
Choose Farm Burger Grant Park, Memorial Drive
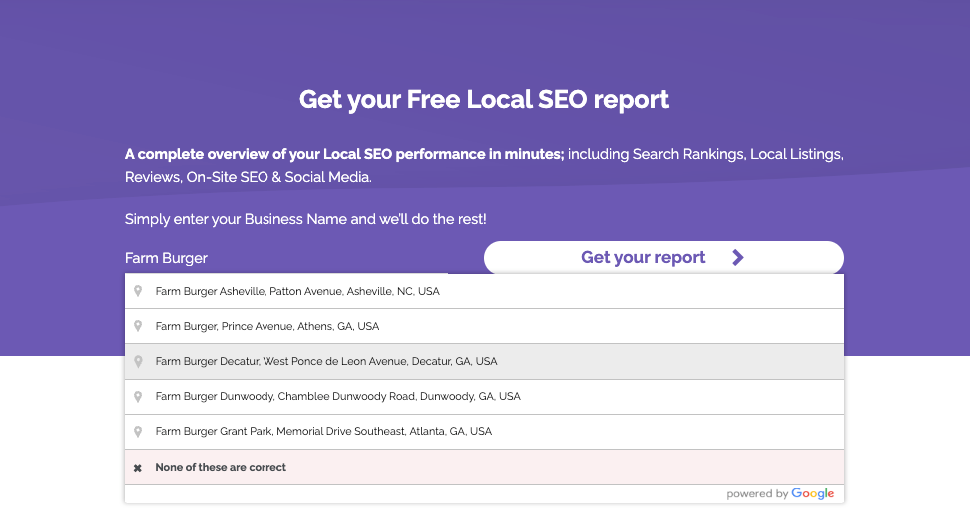[484, 432]
